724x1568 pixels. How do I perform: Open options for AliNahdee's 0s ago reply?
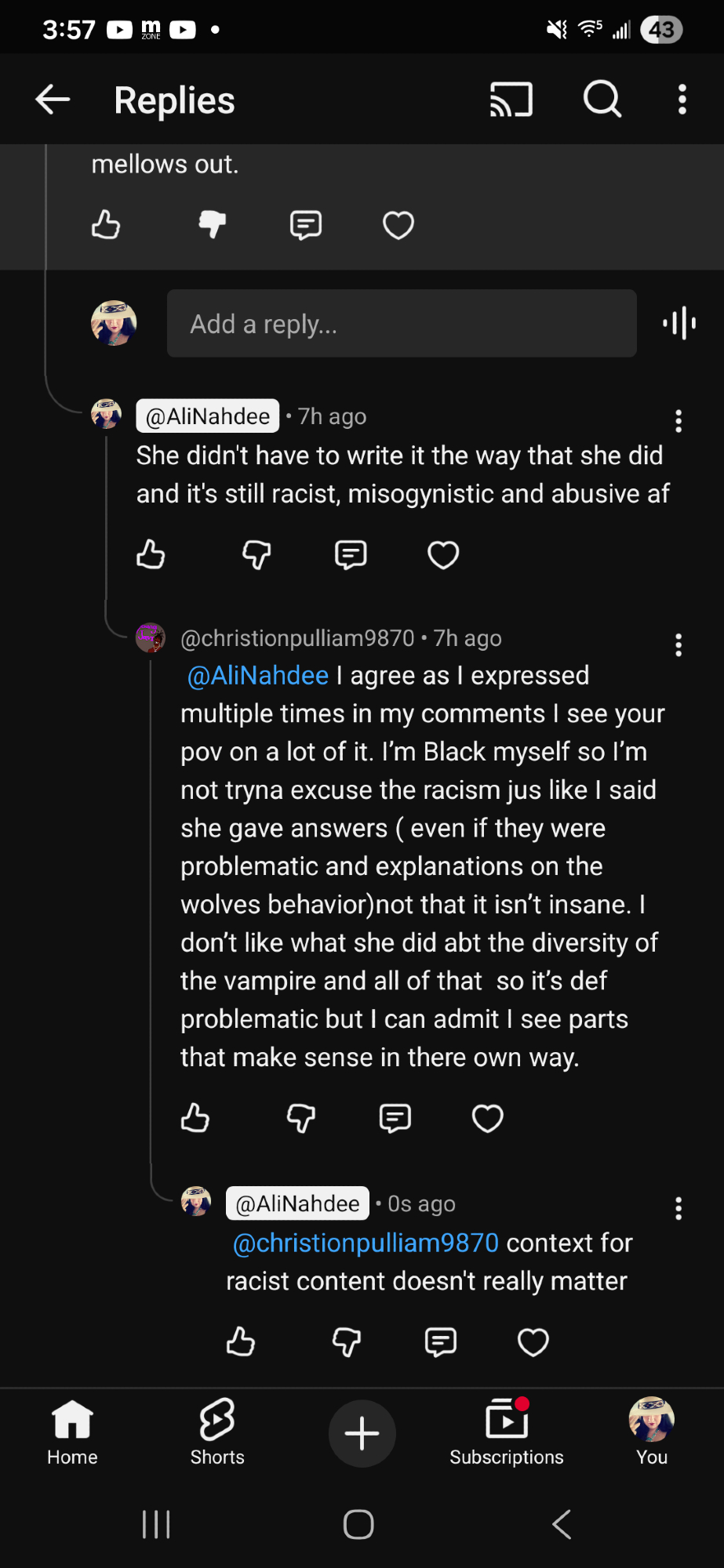click(x=679, y=1208)
